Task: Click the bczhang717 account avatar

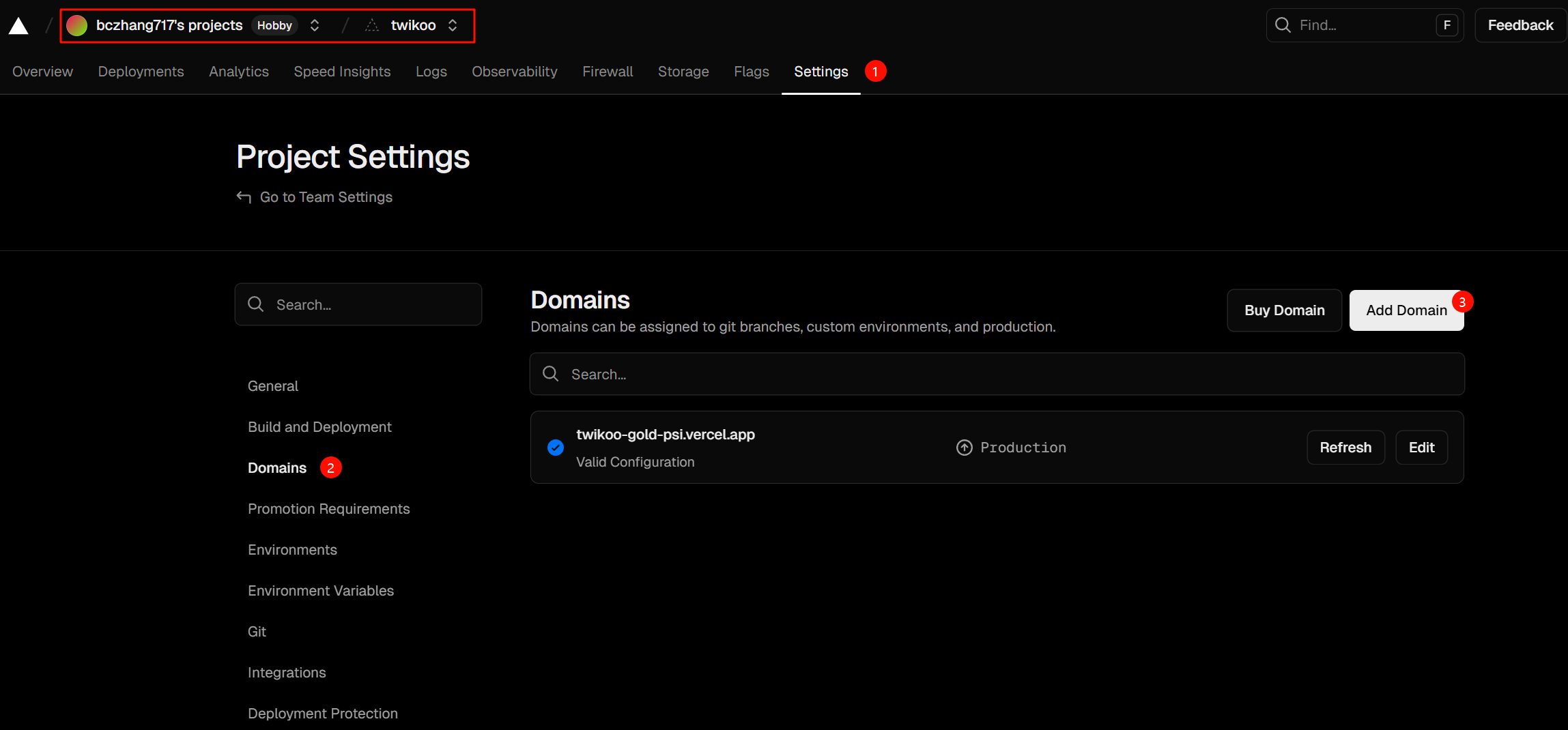Action: (x=77, y=26)
